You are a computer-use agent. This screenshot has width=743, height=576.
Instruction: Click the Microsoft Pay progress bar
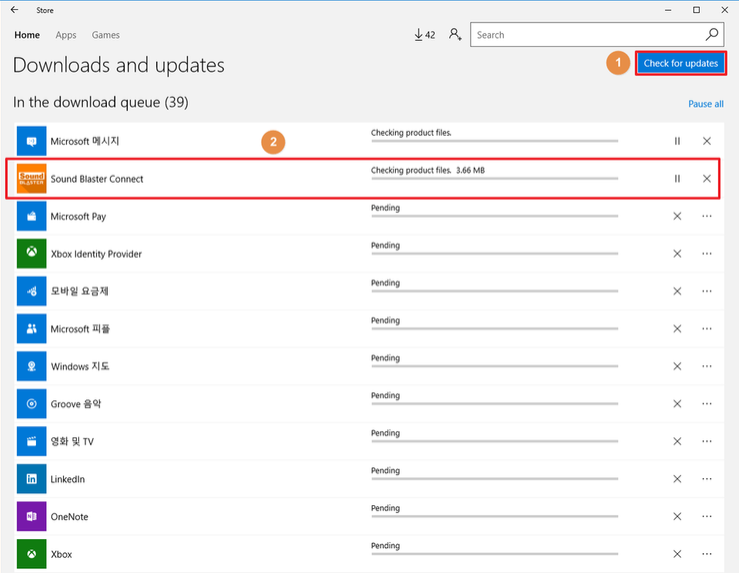coord(494,216)
